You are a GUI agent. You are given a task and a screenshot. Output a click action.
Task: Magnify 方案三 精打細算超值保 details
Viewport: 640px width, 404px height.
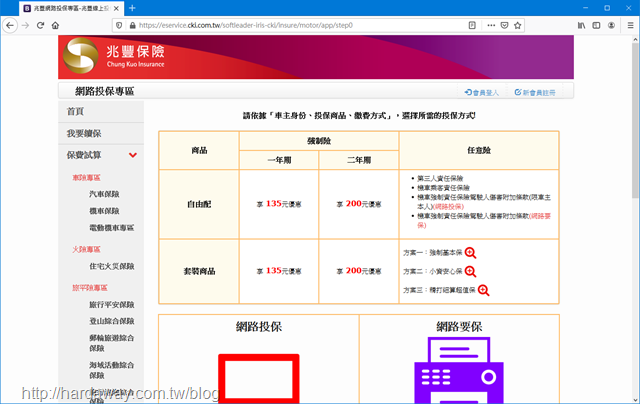[483, 290]
